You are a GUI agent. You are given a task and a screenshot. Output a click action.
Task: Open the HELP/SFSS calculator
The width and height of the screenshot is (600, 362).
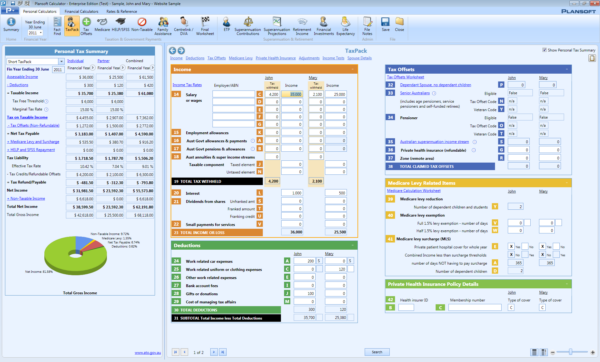point(121,25)
